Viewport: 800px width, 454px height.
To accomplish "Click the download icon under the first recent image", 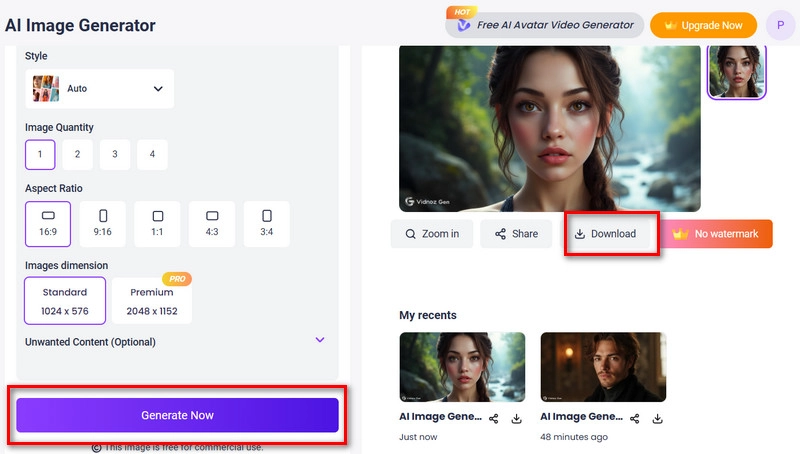I will tap(516, 419).
